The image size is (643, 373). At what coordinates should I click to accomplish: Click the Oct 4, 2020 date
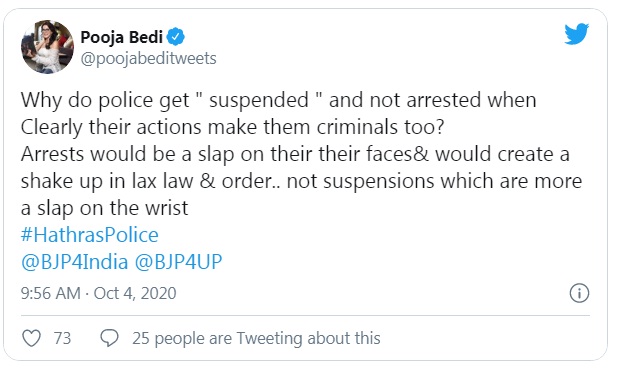(x=135, y=293)
